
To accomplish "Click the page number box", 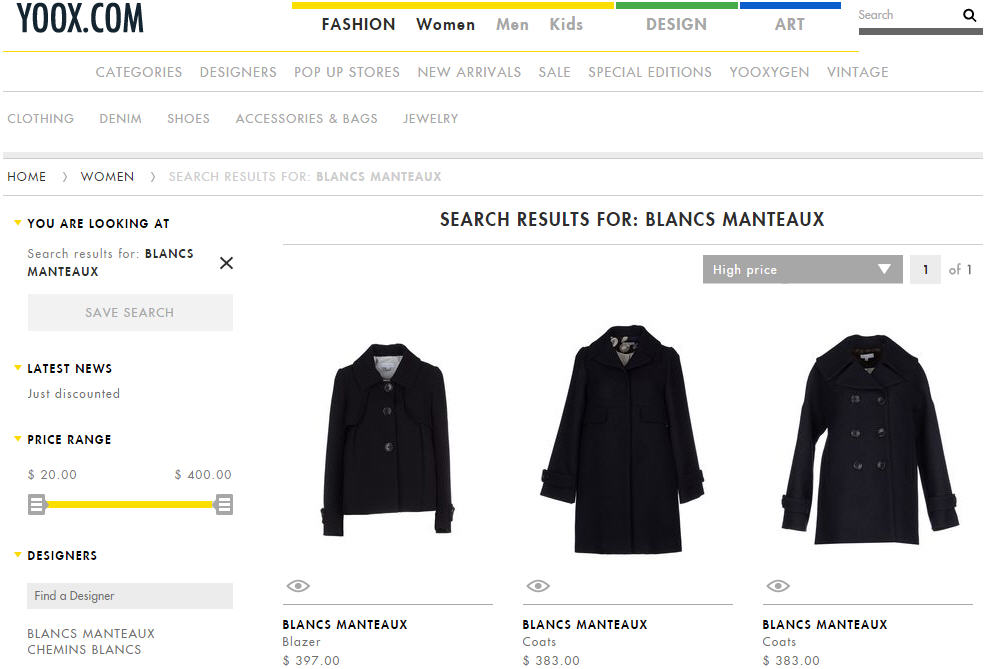I will tap(925, 269).
